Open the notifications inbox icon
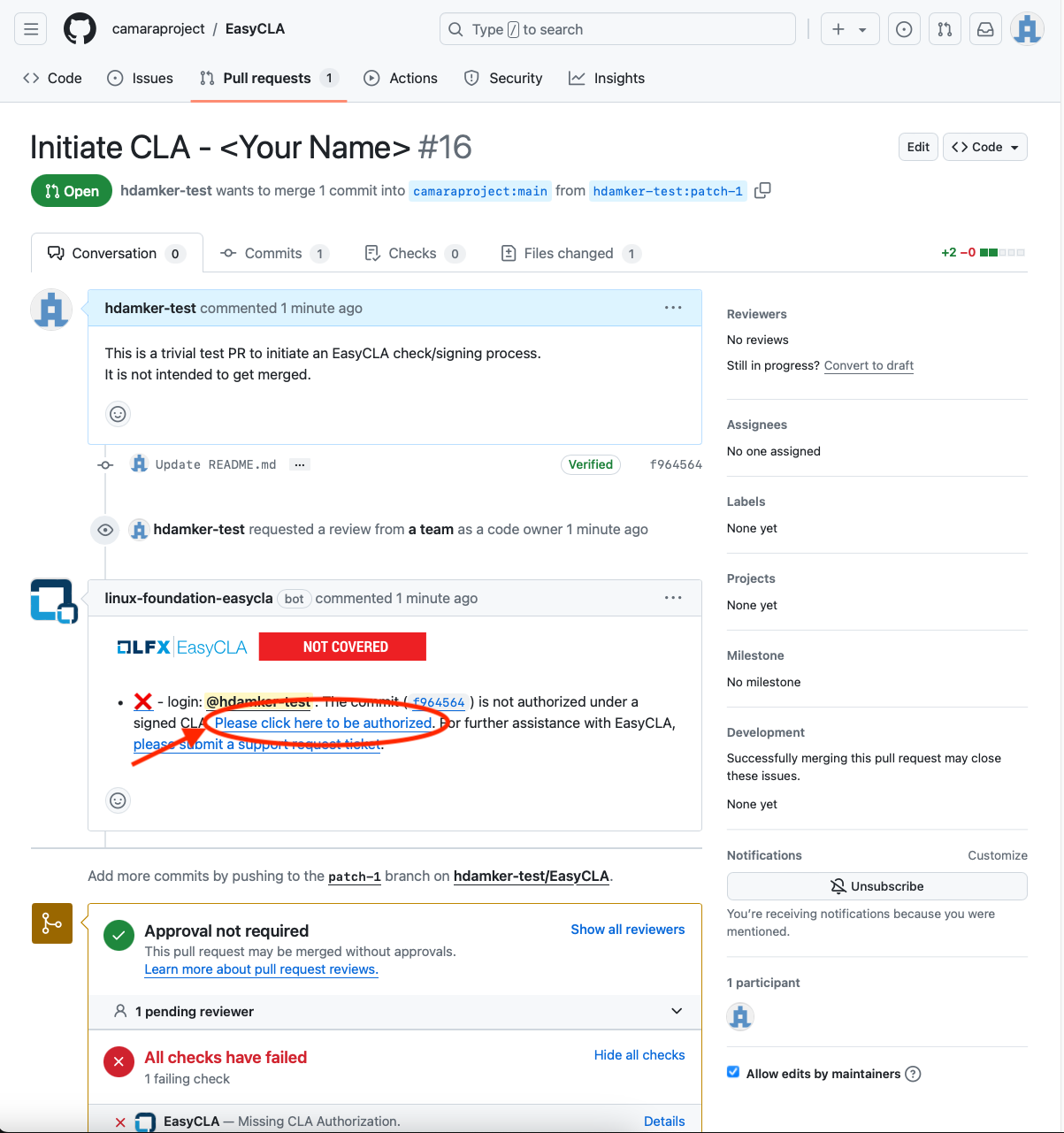This screenshot has width=1064, height=1133. (x=985, y=29)
